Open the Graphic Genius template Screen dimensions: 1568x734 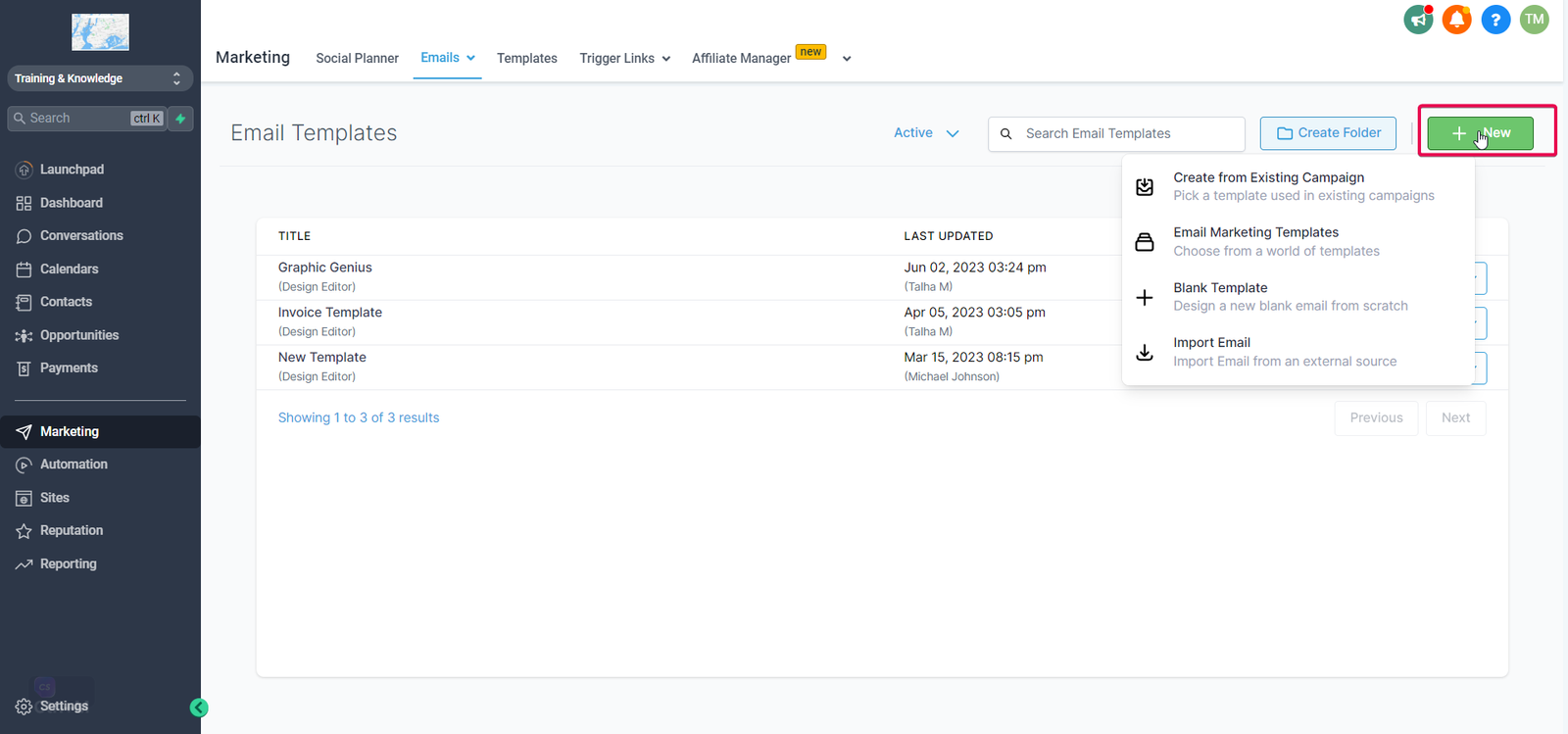click(324, 268)
